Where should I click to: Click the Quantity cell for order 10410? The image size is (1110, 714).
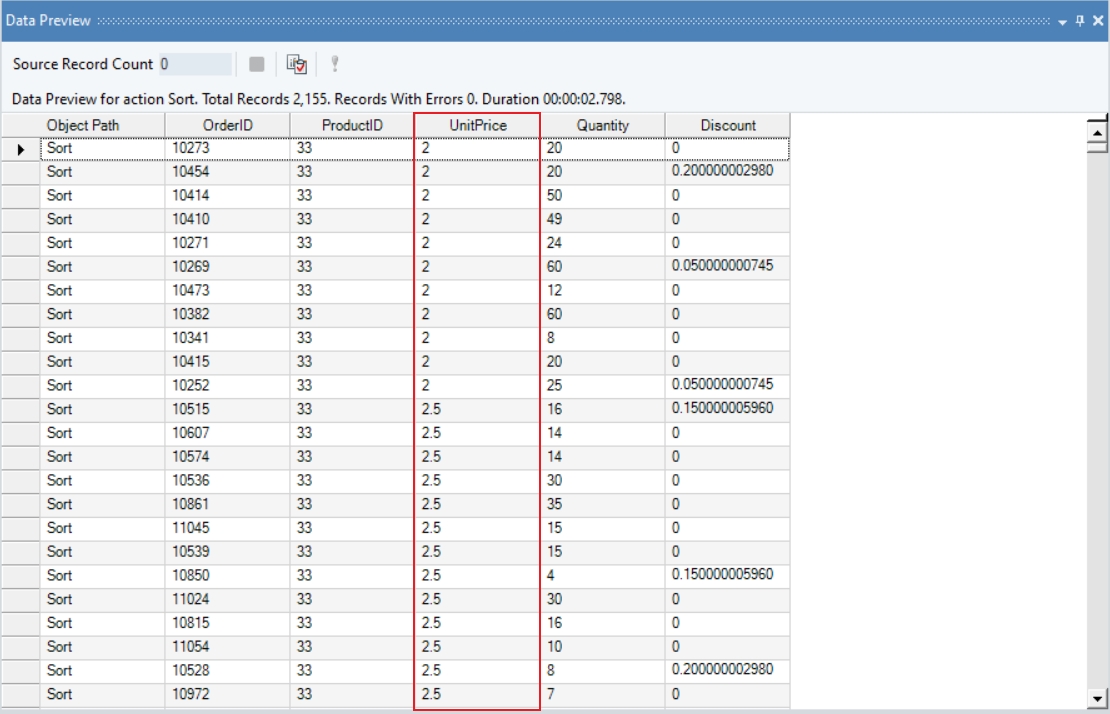point(603,219)
